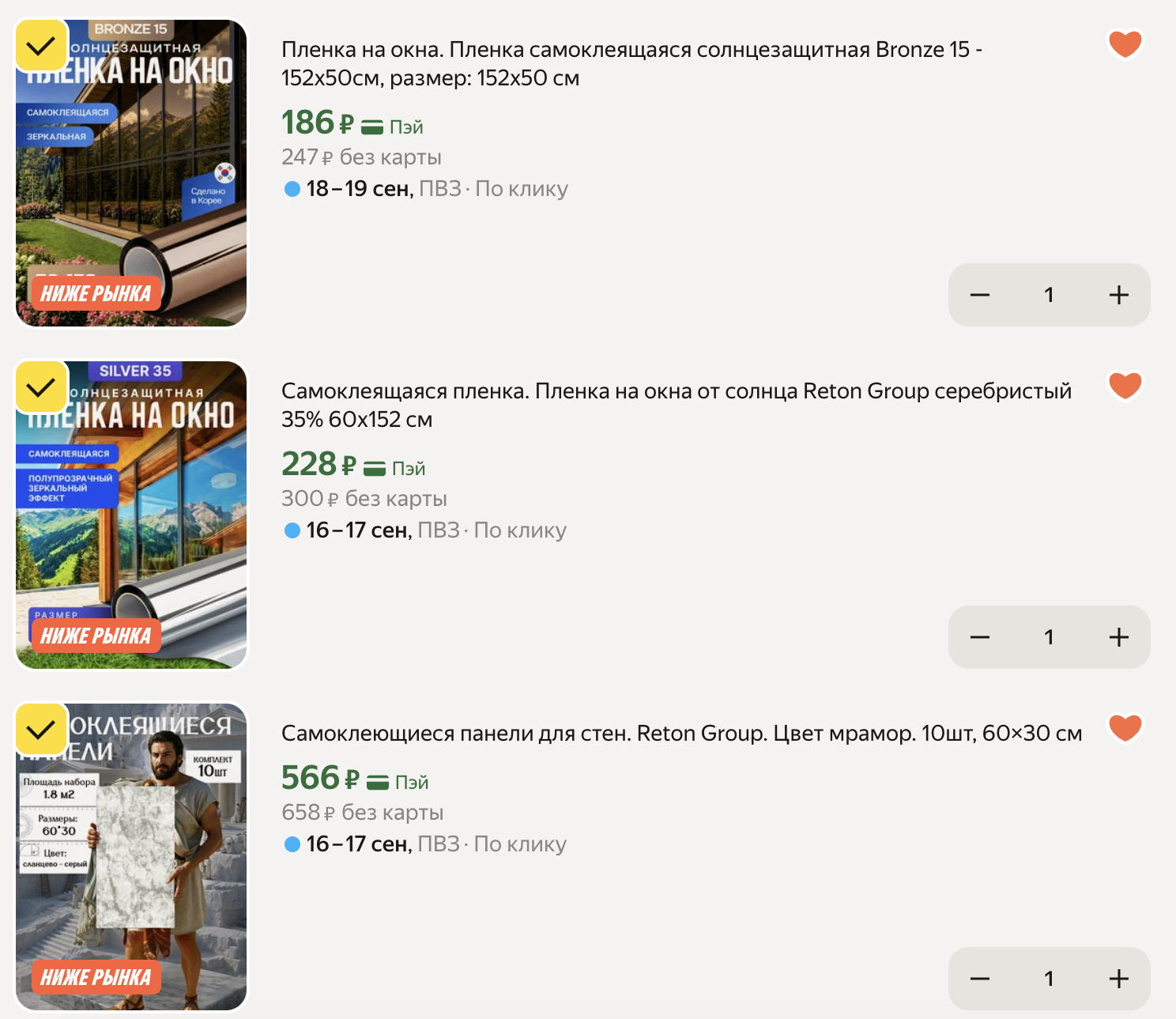1176x1019 pixels.
Task: Open the Reton Group серебристый 35% title
Action: point(677,405)
